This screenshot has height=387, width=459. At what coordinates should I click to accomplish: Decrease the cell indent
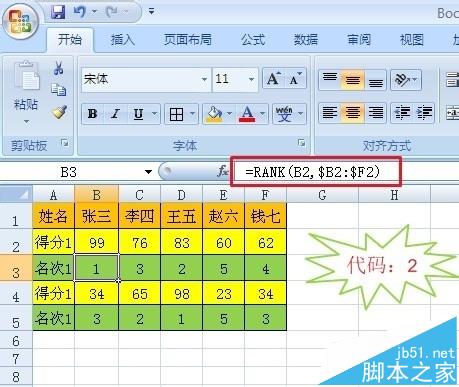(x=402, y=113)
